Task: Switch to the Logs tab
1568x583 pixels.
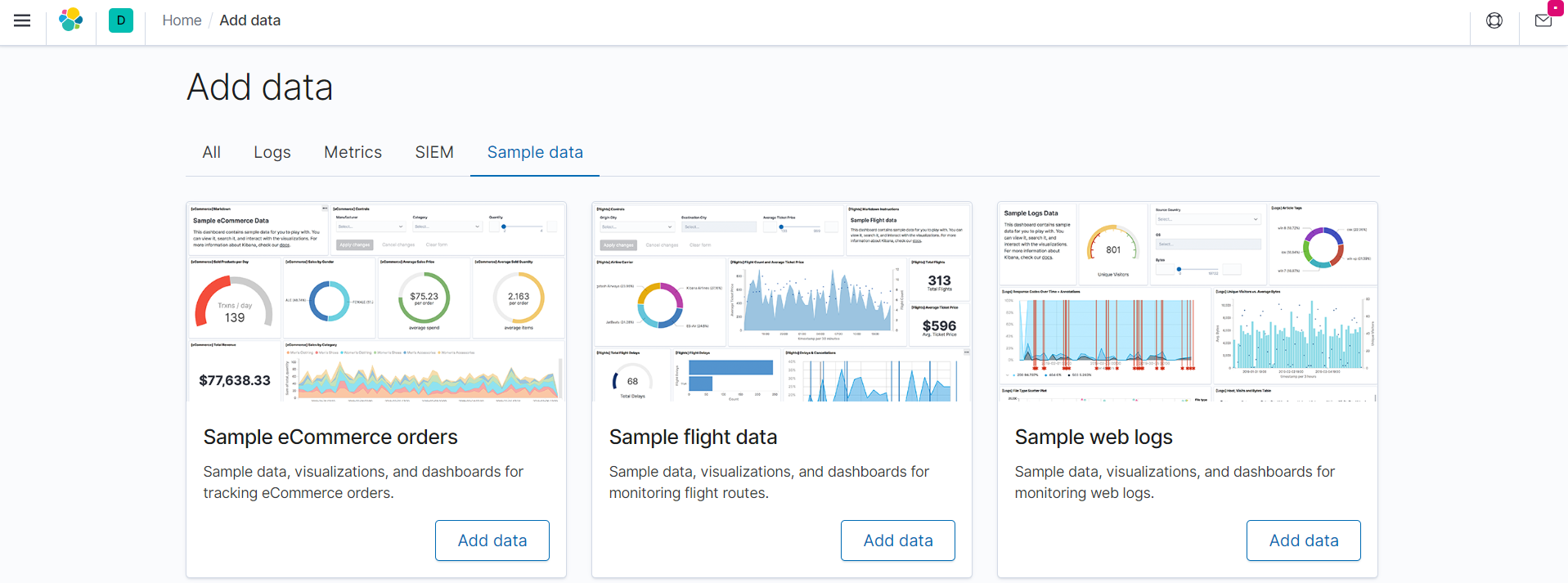Action: click(x=272, y=152)
